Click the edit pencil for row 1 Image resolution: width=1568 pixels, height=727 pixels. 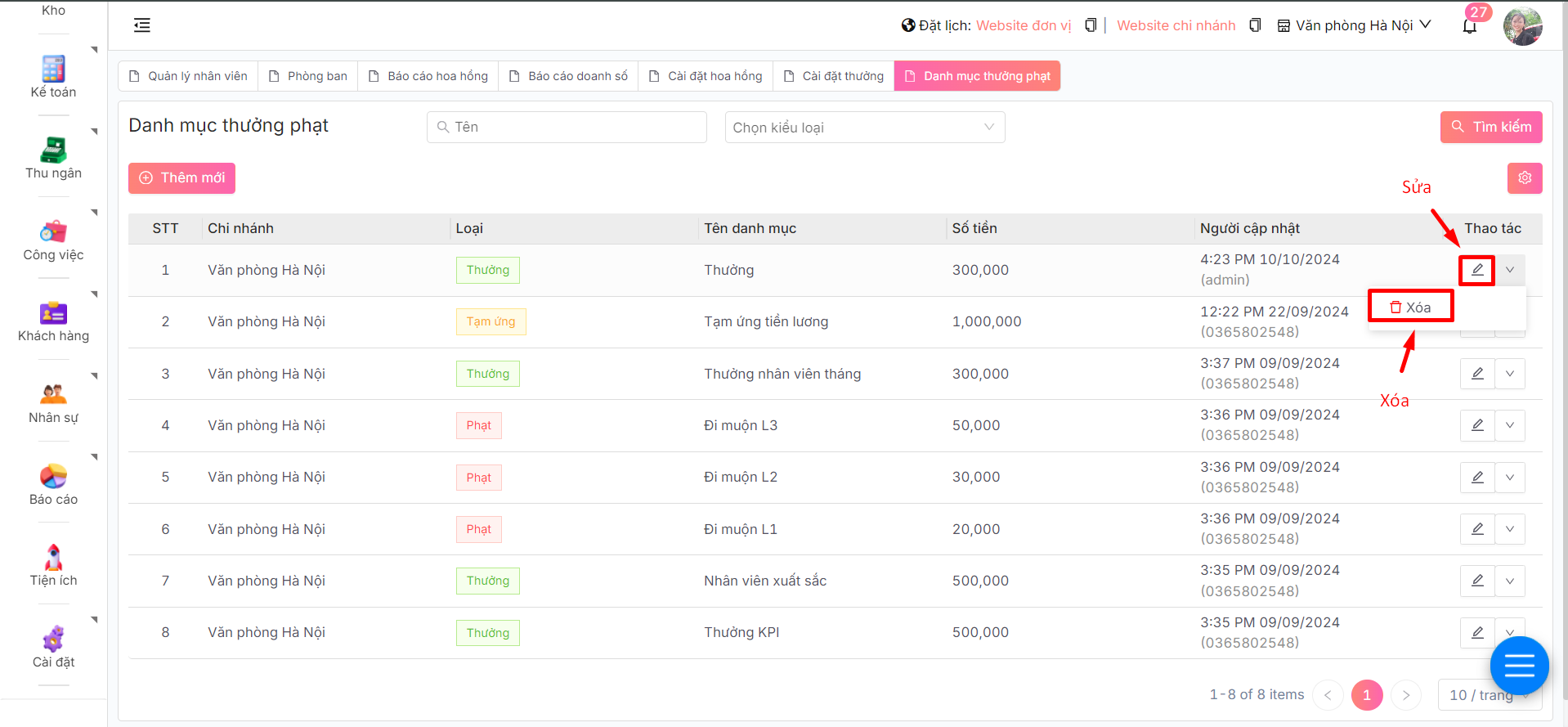tap(1477, 270)
